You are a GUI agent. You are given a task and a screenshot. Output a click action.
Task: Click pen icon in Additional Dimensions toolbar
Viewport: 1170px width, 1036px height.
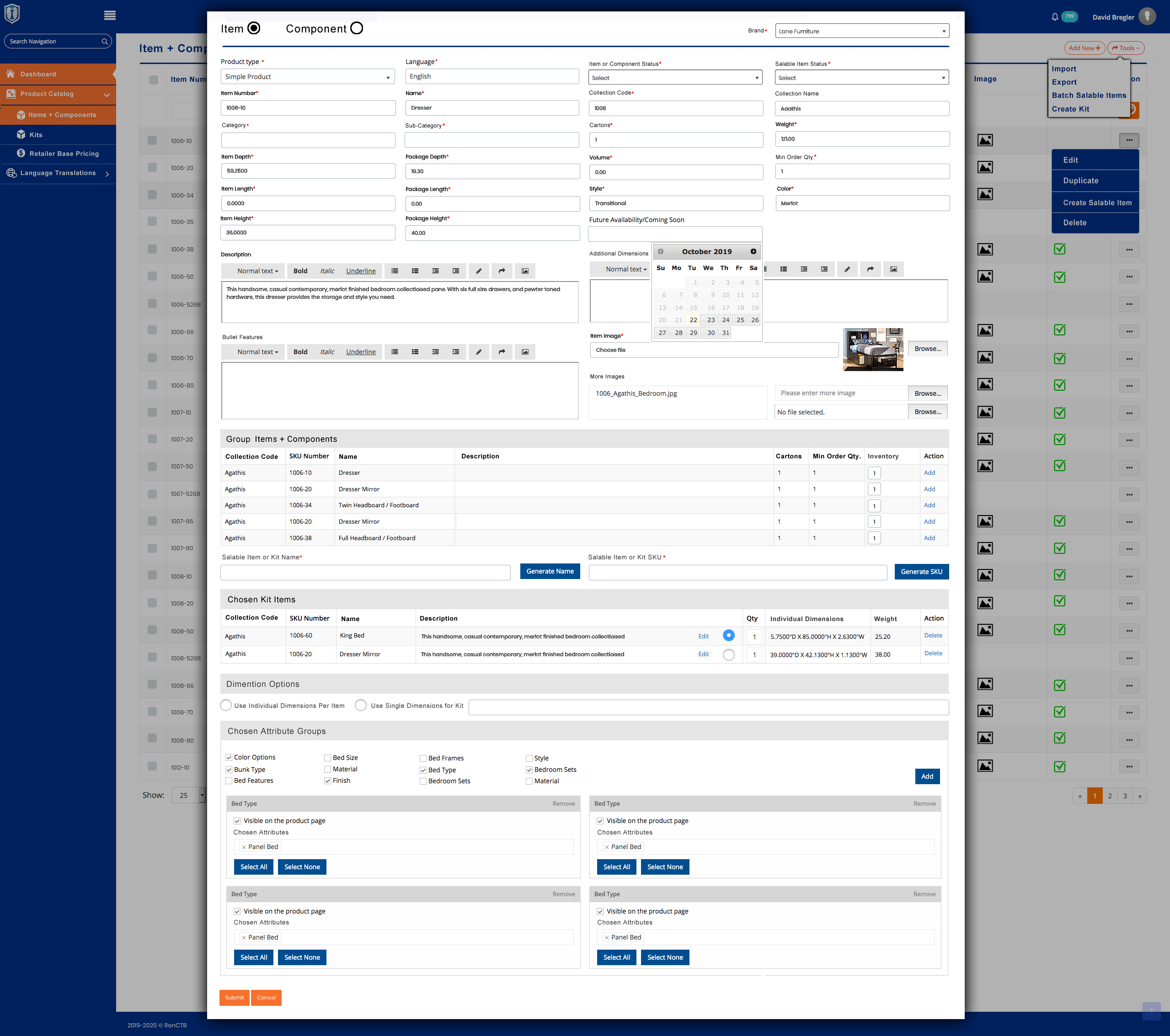pos(847,269)
